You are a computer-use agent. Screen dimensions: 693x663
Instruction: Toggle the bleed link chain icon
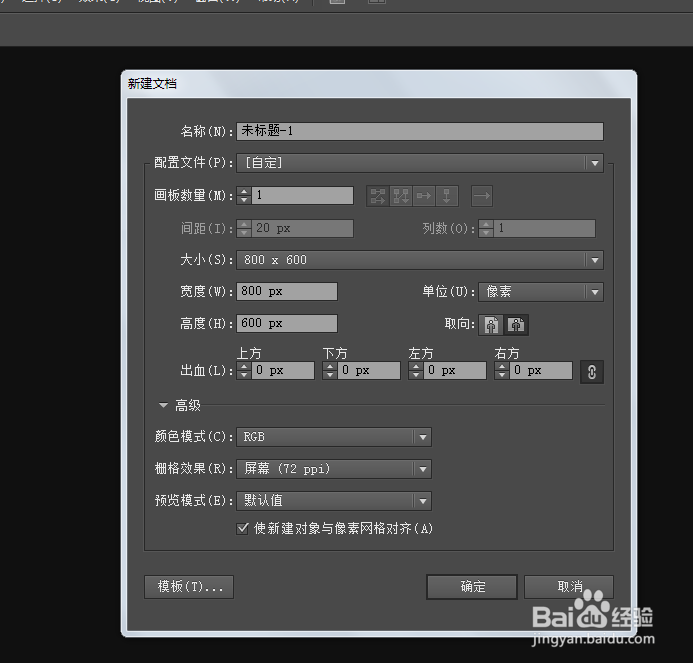click(592, 372)
